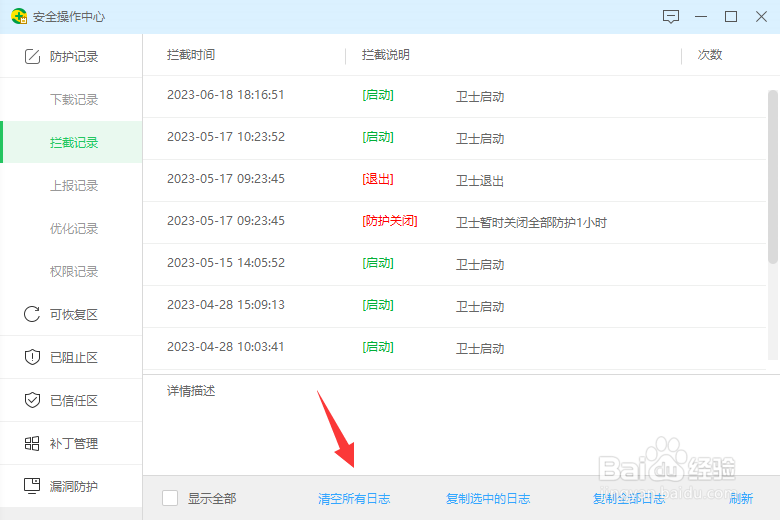Click the 防护记录 pencil icon
The width and height of the screenshot is (780, 520).
pyautogui.click(x=32, y=56)
